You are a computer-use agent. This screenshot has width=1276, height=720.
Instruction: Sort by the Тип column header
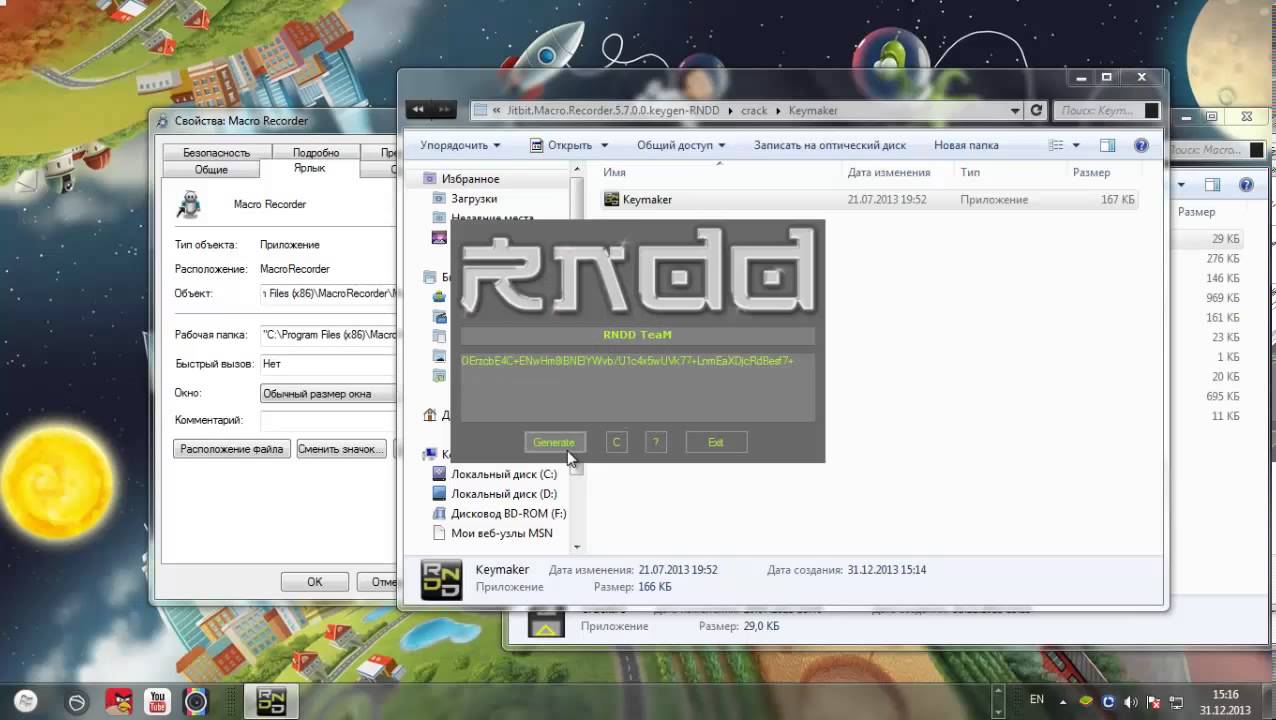click(x=970, y=172)
